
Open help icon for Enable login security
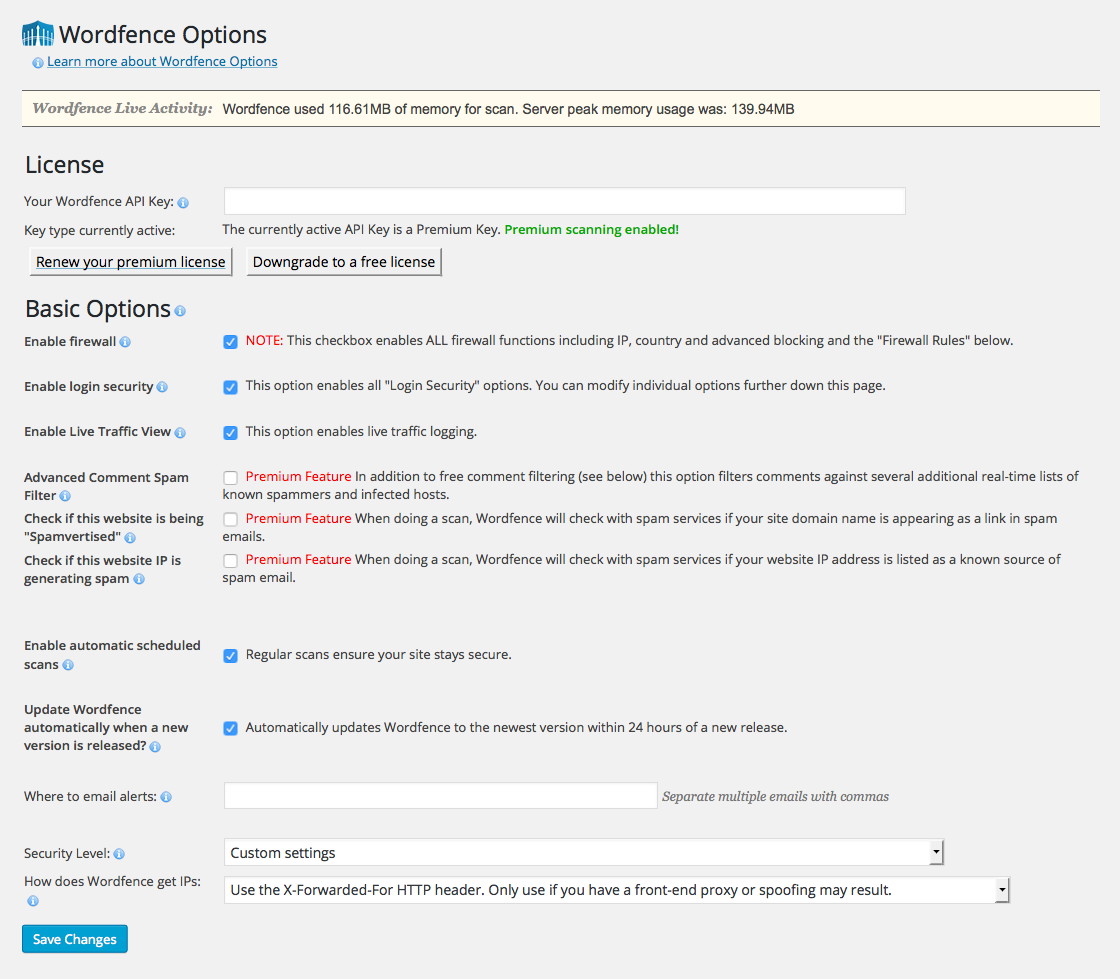pos(162,387)
